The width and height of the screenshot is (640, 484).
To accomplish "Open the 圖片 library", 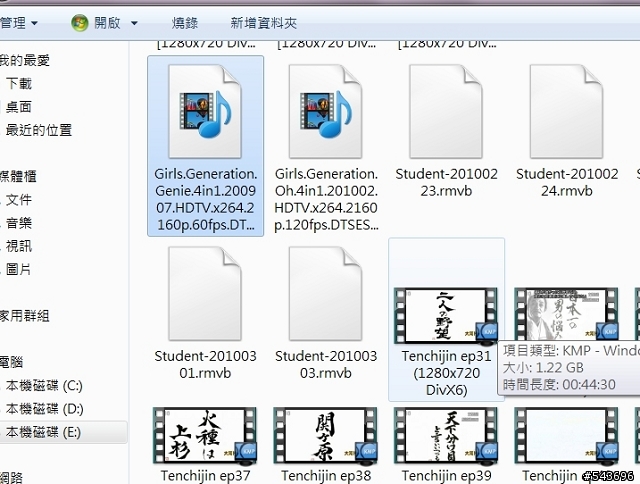I will click(x=19, y=269).
